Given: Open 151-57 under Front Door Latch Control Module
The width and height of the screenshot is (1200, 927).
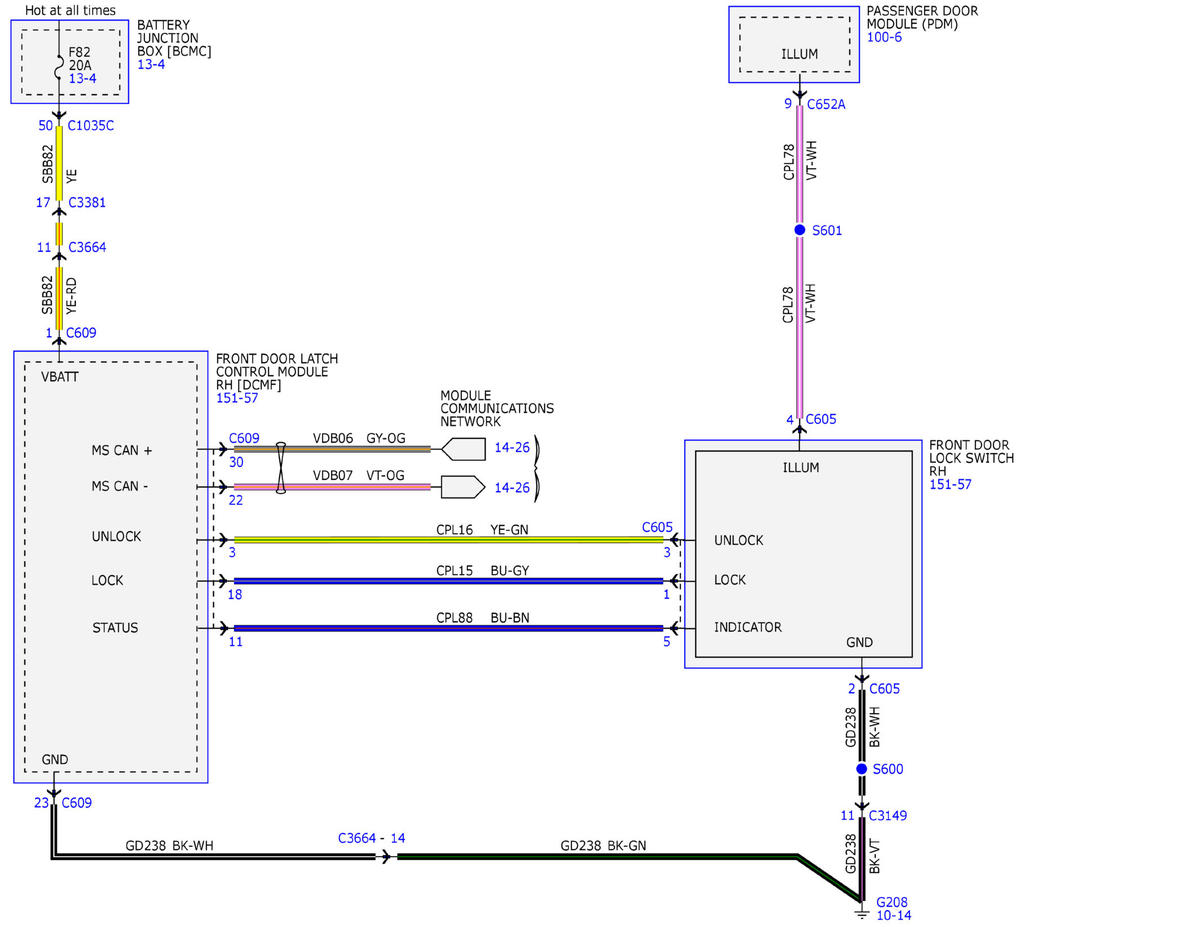Looking at the screenshot, I should 237,398.
